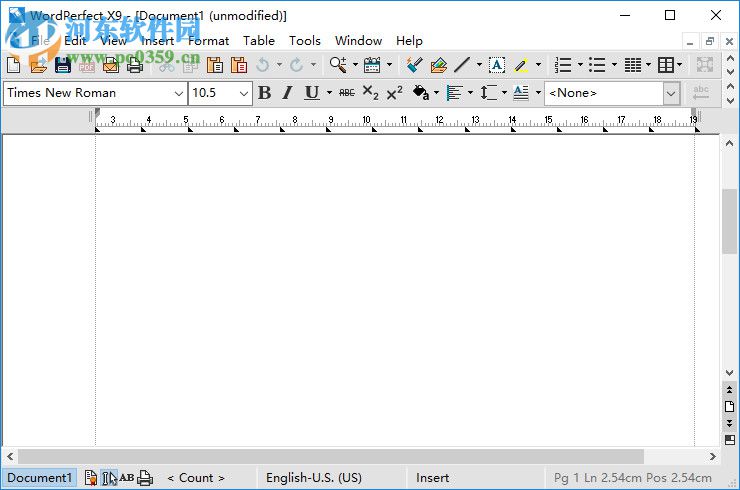Expand justification dropdown arrow
The width and height of the screenshot is (740, 490).
click(471, 93)
